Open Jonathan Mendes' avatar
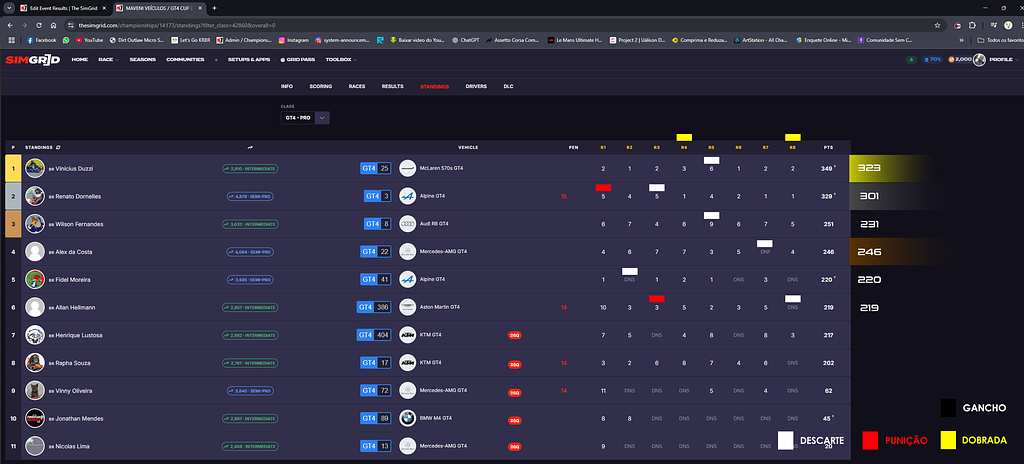The height and width of the screenshot is (464, 1024). [35, 418]
